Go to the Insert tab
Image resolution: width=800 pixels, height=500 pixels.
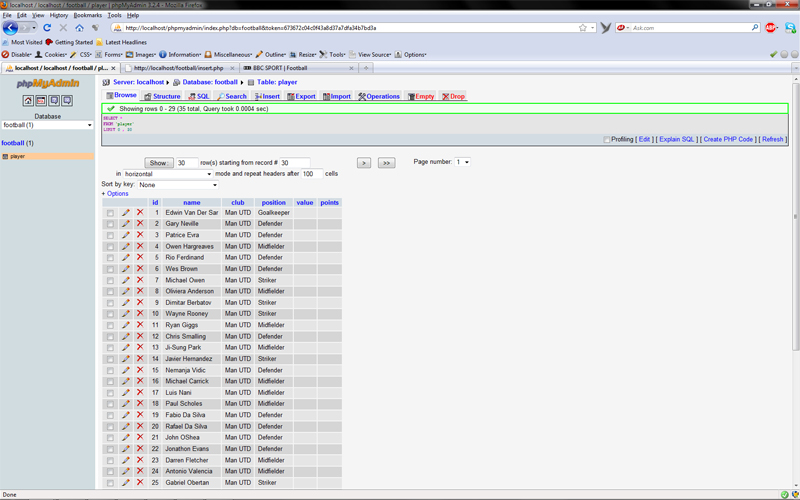click(x=267, y=96)
